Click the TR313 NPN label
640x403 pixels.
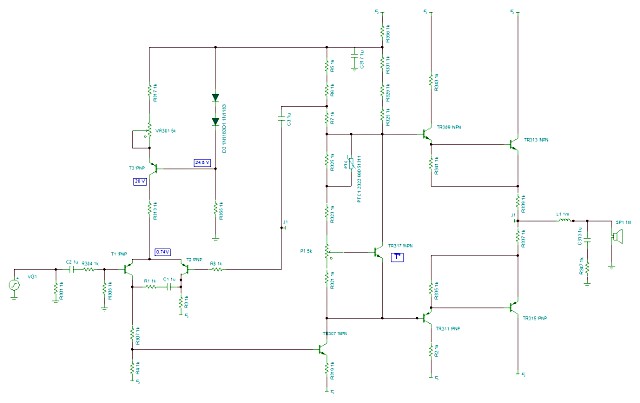pyautogui.click(x=536, y=140)
